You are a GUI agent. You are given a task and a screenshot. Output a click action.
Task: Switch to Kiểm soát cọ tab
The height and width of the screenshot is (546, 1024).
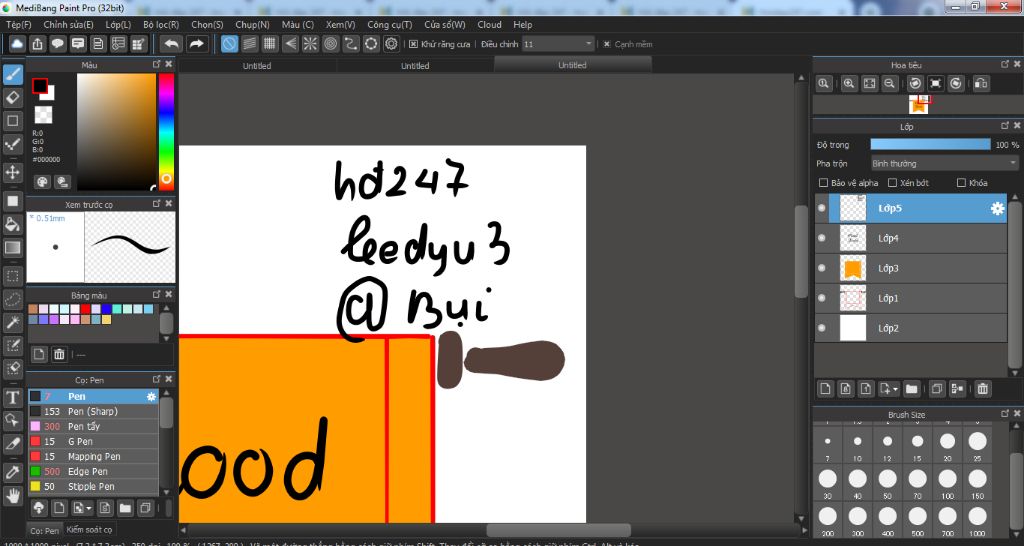point(89,529)
